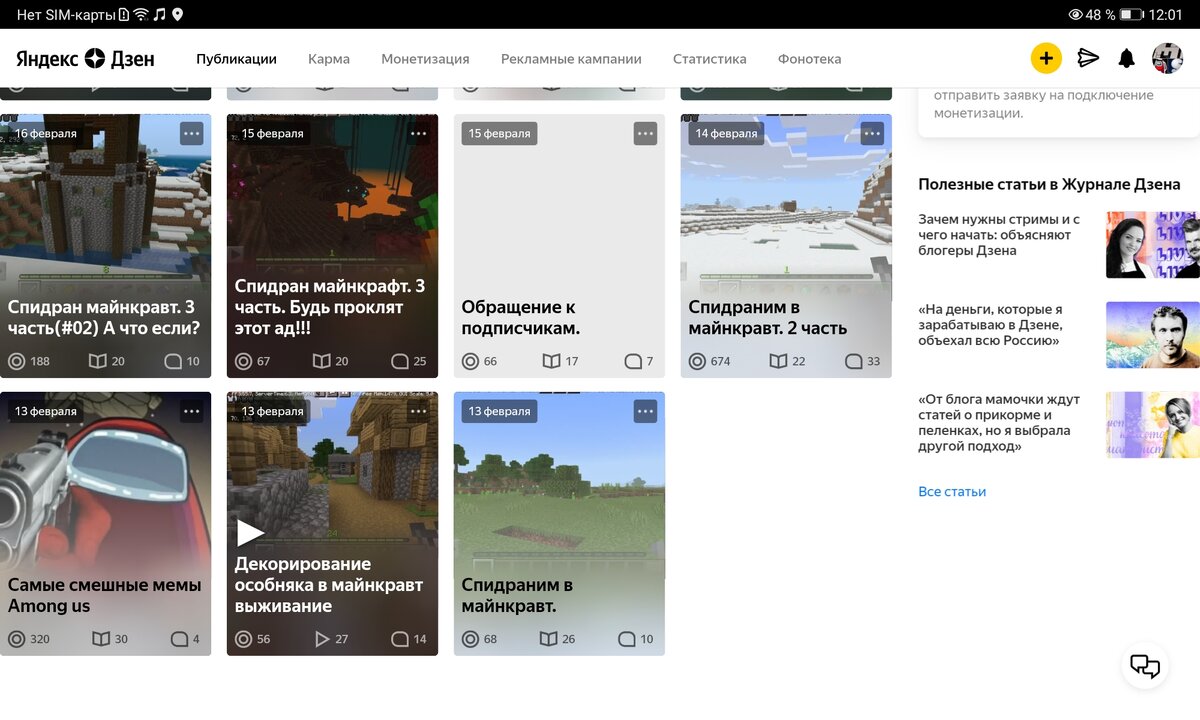Click the reads icon showing 17
Image resolution: width=1200 pixels, height=720 pixels.
(x=551, y=361)
